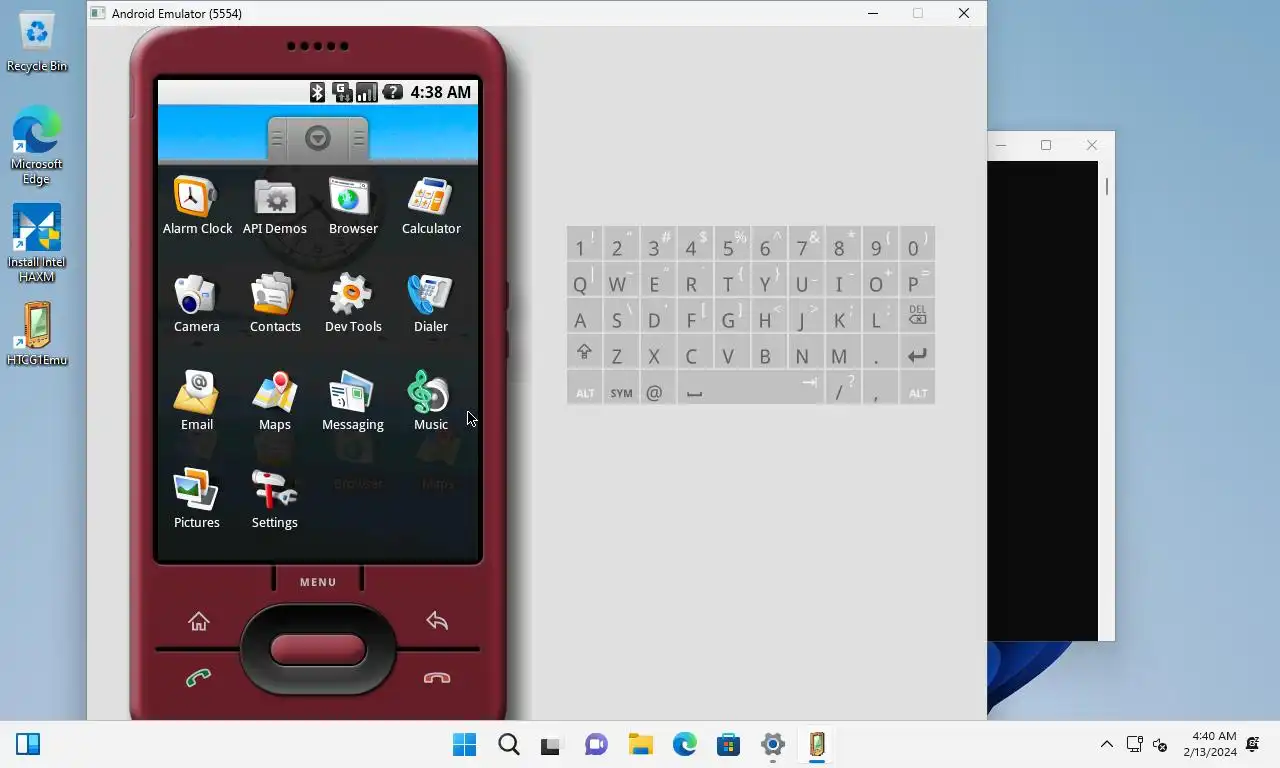Open Task View on the taskbar
The height and width of the screenshot is (768, 1280).
point(551,744)
